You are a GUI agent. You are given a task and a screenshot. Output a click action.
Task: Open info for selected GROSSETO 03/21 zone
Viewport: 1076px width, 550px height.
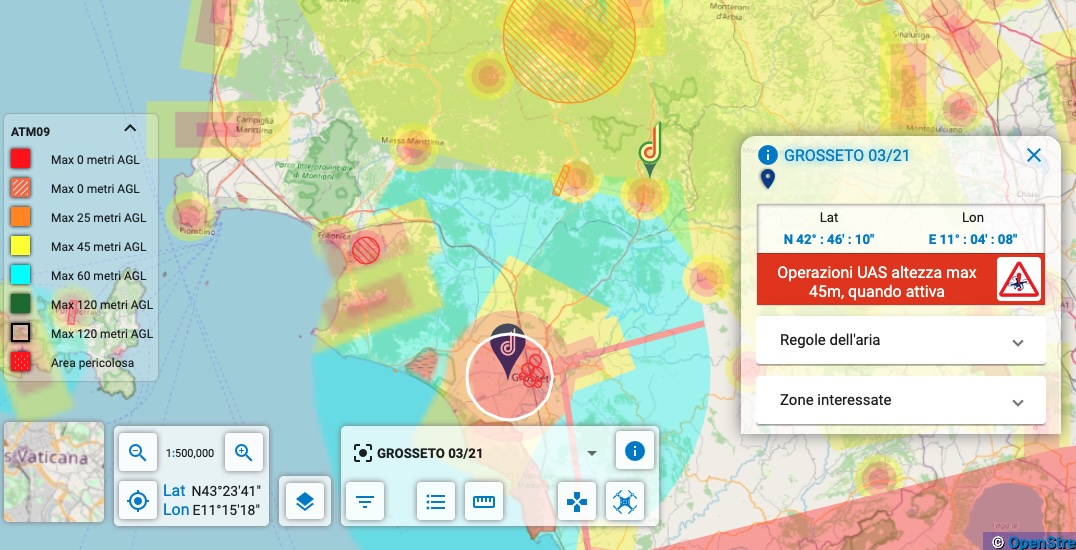click(633, 452)
